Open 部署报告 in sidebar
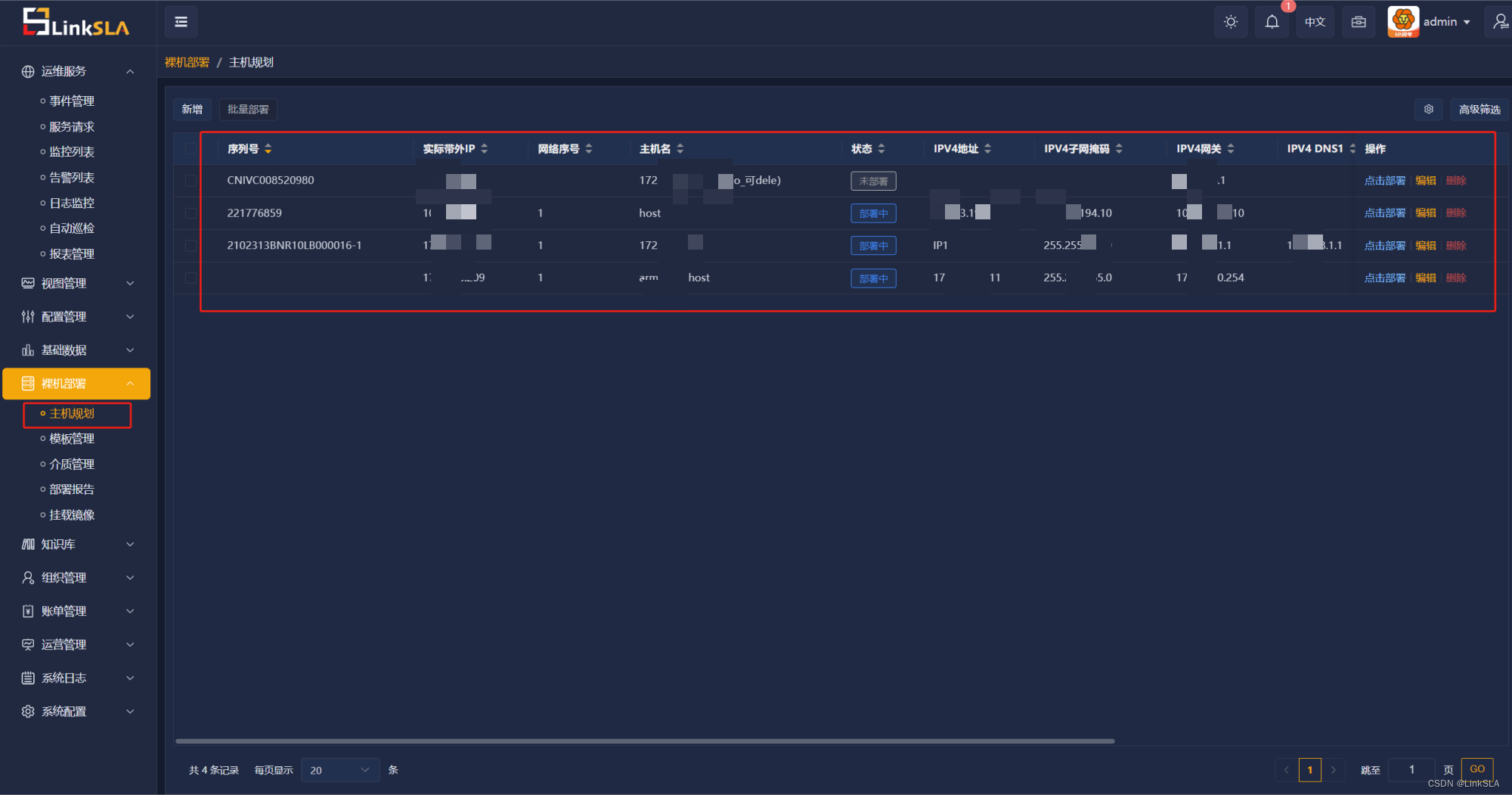 click(72, 489)
